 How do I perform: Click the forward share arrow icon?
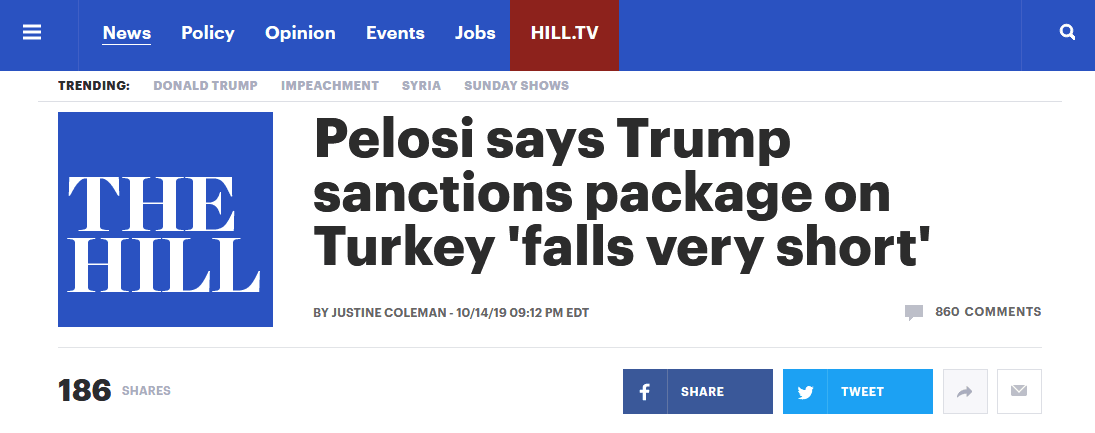(965, 392)
